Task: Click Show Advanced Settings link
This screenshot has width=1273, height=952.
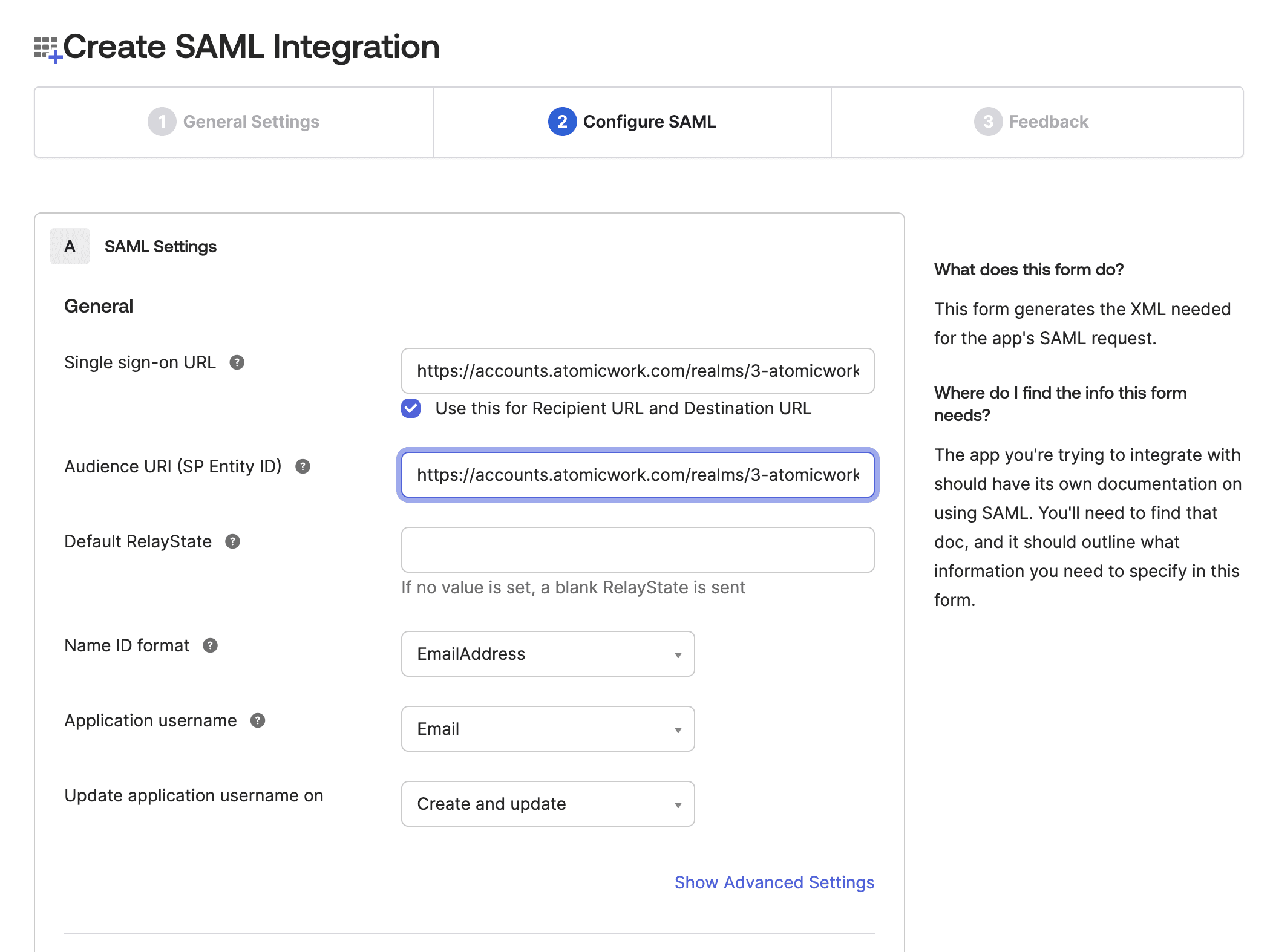Action: 774,882
